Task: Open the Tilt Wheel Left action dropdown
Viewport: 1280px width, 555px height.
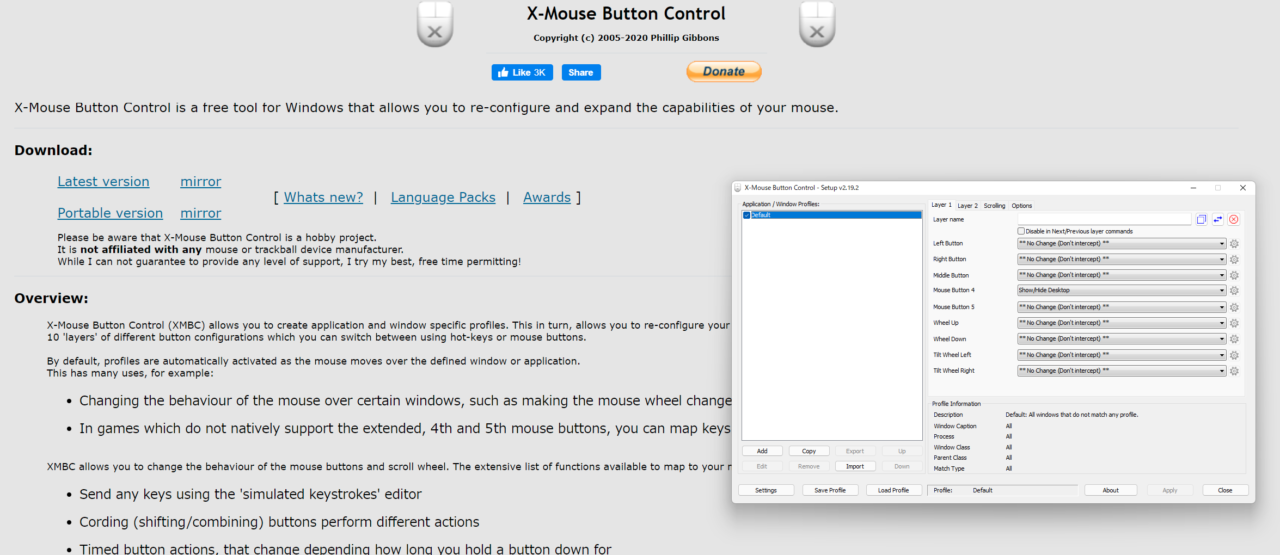Action: tap(1122, 355)
